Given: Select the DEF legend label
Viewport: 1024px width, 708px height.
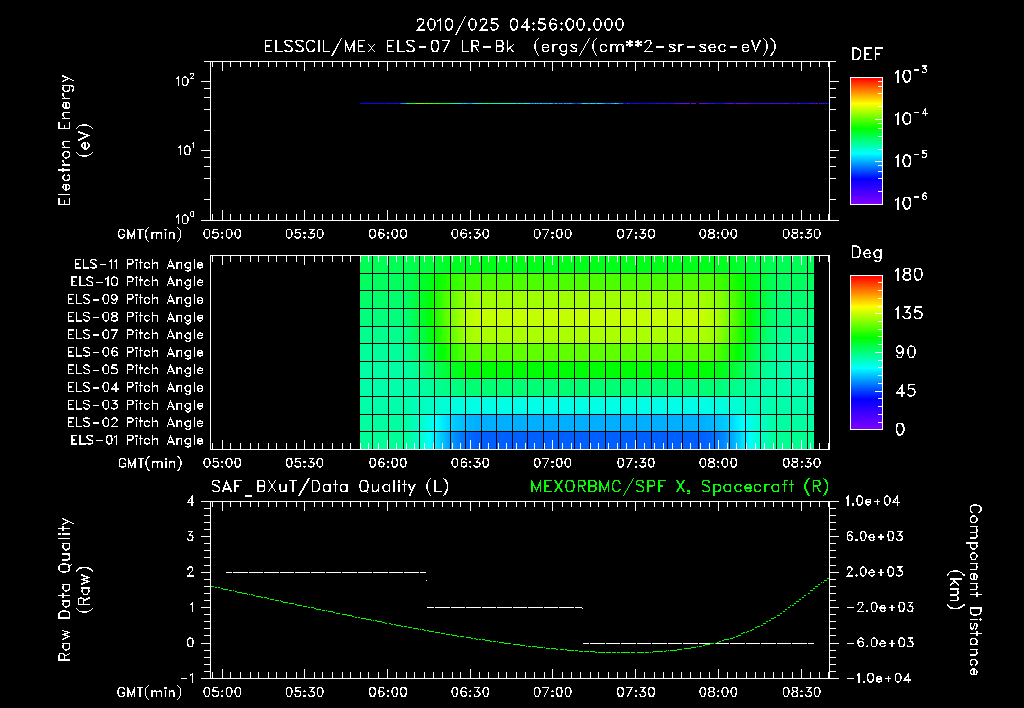Looking at the screenshot, I should click(867, 54).
